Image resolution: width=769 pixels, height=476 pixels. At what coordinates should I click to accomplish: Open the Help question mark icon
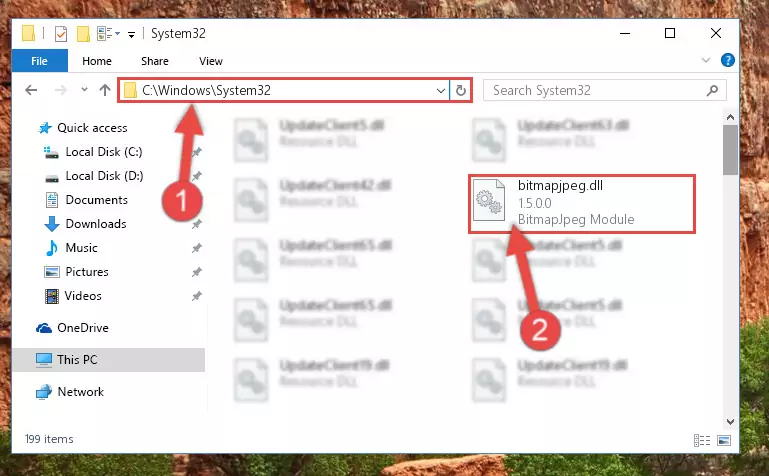tap(727, 60)
